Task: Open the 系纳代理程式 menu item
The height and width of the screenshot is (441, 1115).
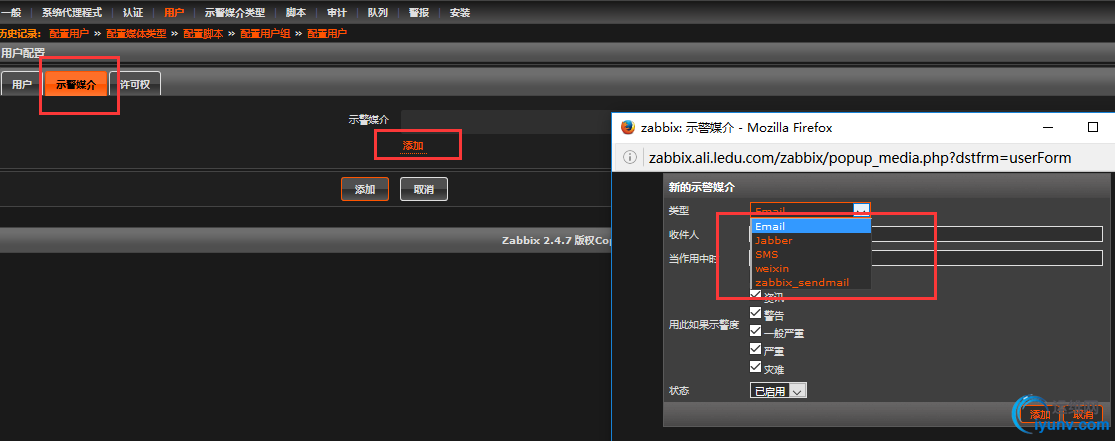Action: click(x=71, y=13)
